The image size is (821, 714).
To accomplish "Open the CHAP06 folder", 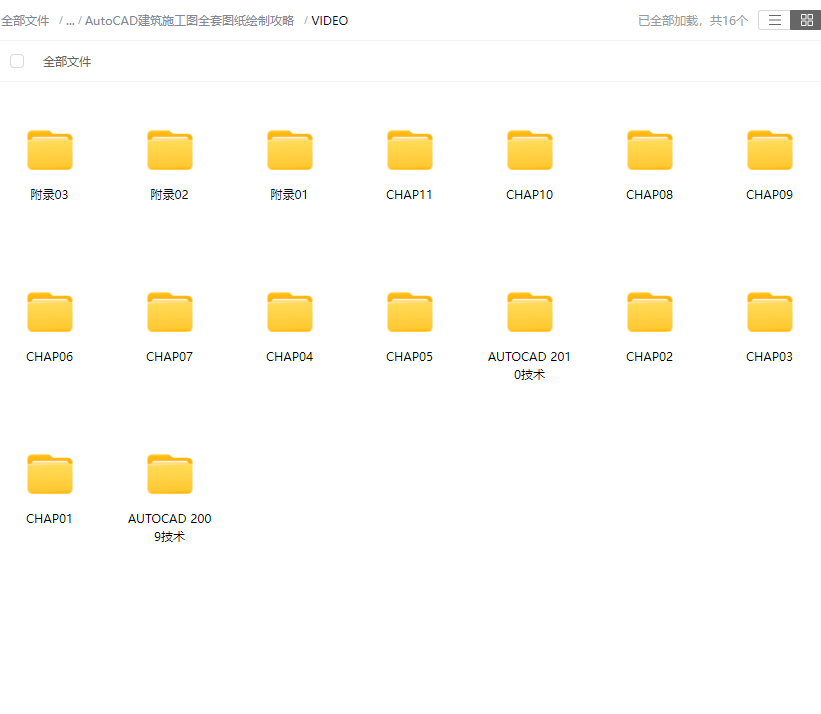I will pyautogui.click(x=49, y=312).
